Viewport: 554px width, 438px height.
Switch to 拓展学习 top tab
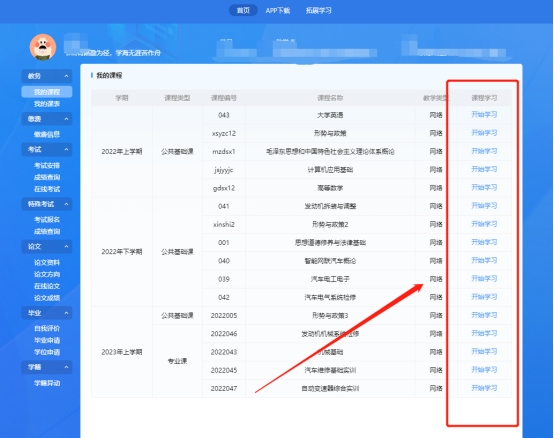319,11
